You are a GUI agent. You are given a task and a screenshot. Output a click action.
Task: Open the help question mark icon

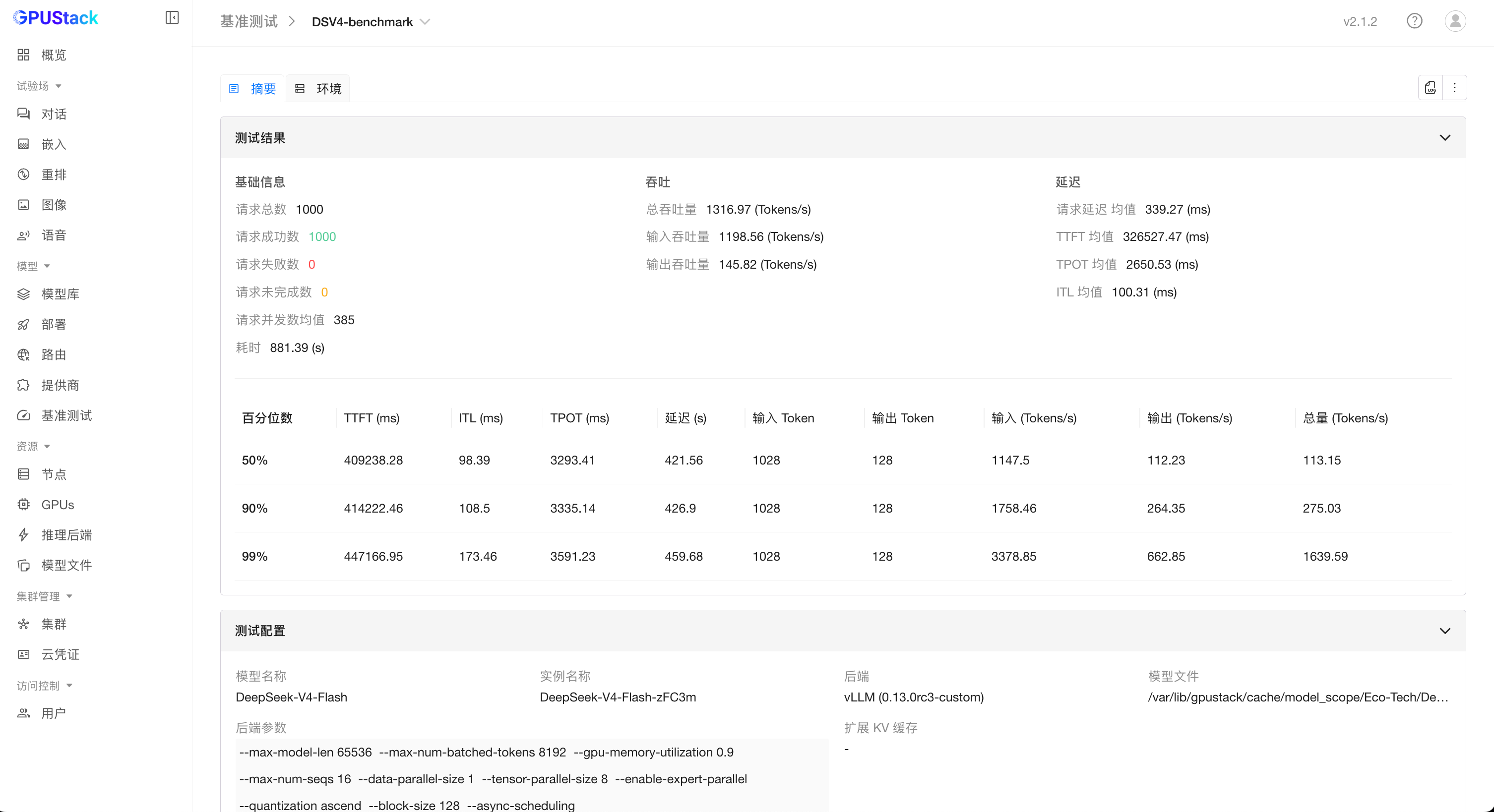(1414, 21)
